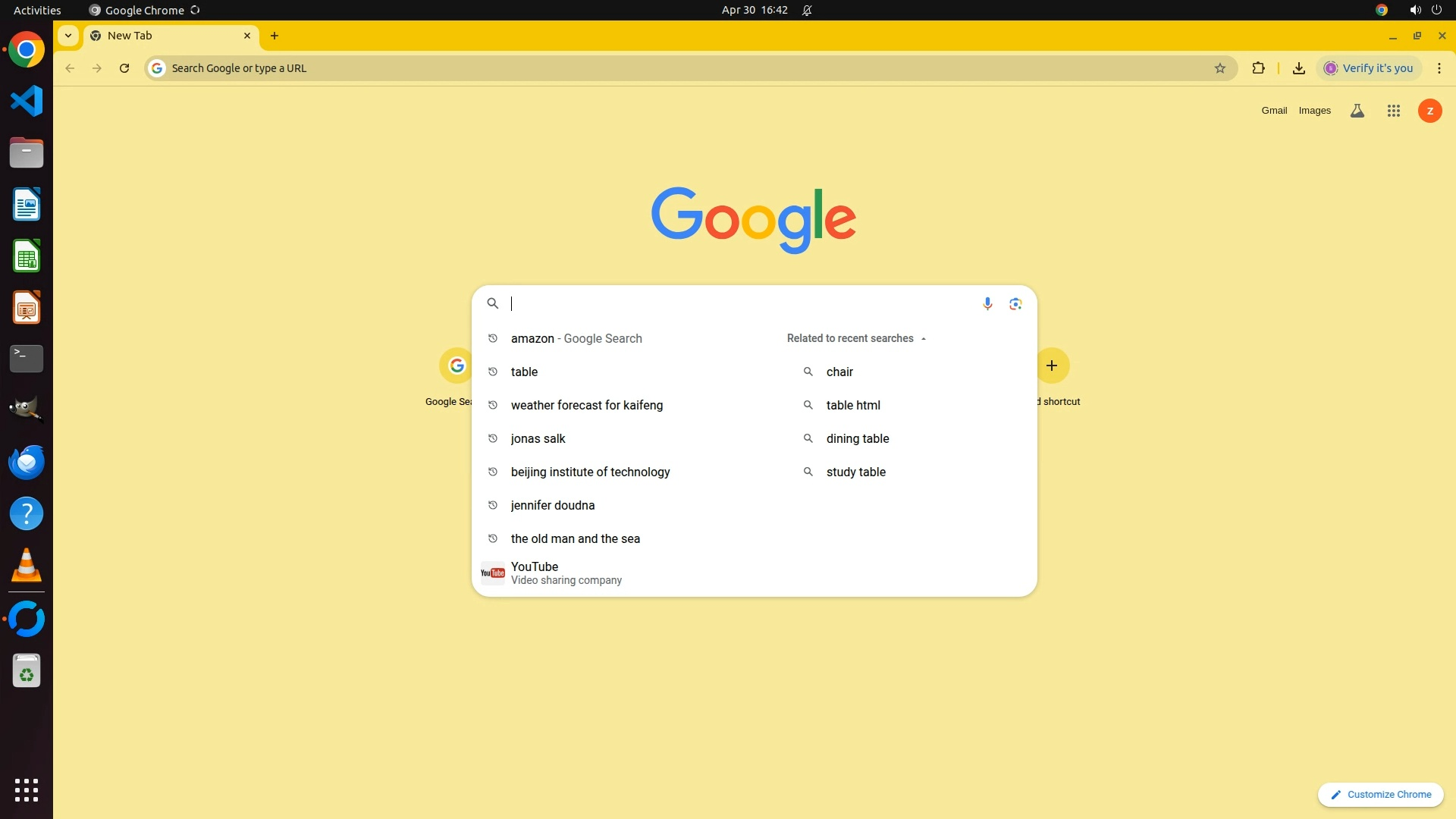Open Chrome Downloads icon

[x=1298, y=68]
